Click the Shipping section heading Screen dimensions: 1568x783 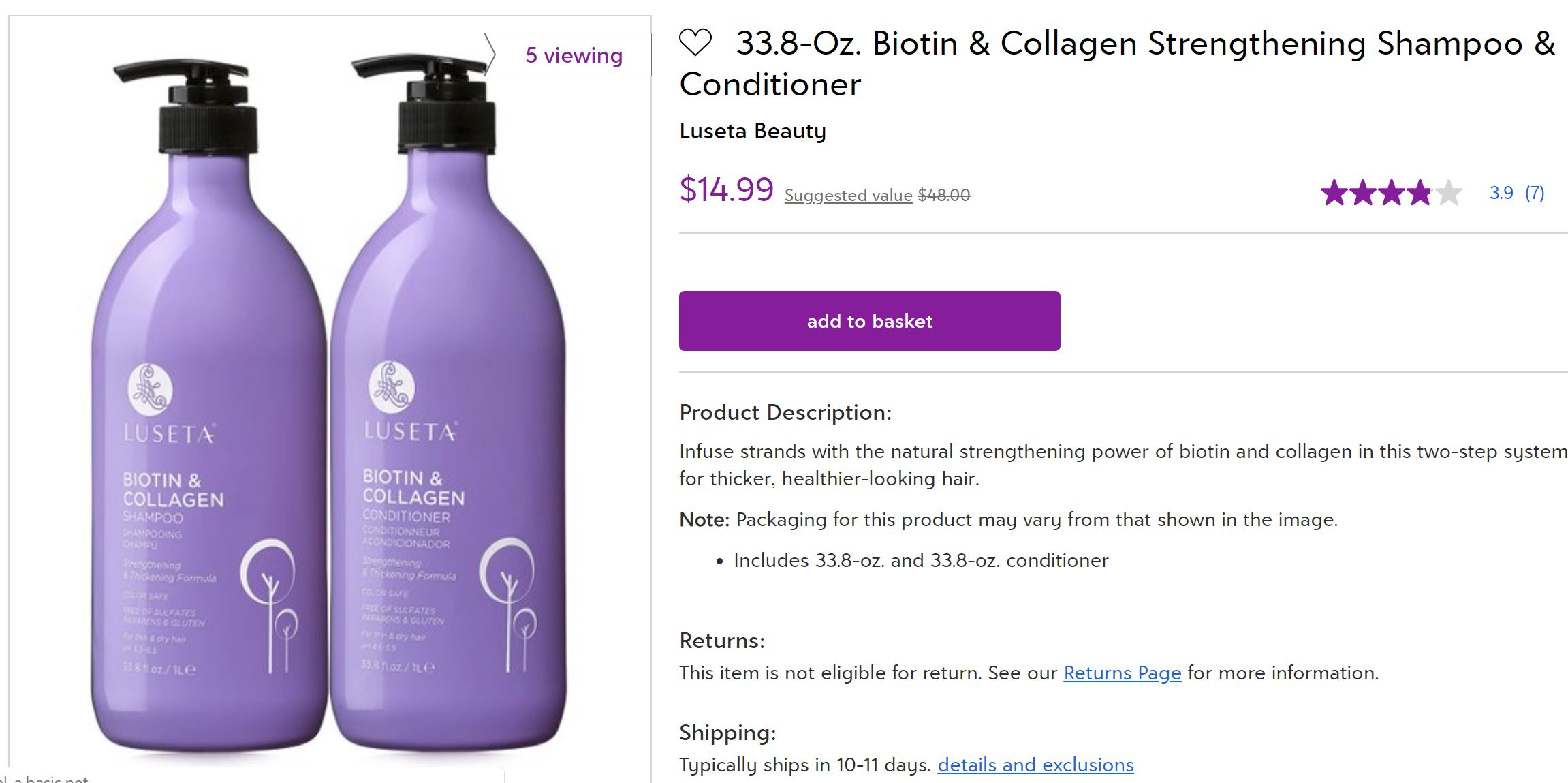pyautogui.click(x=727, y=733)
